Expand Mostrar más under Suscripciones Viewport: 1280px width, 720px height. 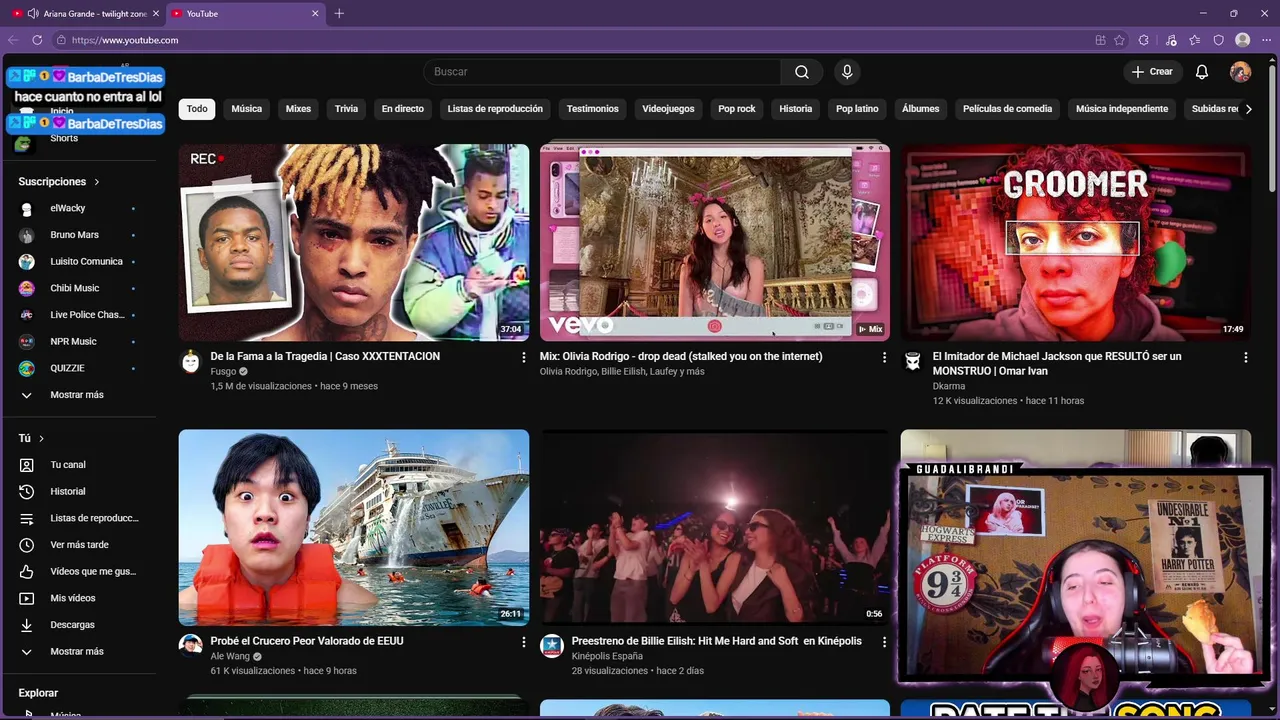coord(78,395)
